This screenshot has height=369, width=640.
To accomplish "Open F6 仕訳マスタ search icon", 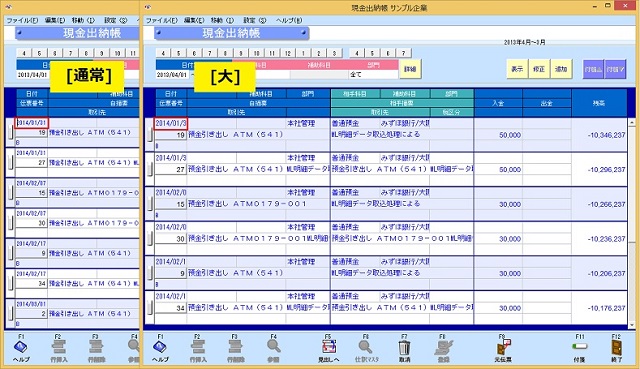I will pyautogui.click(x=365, y=347).
